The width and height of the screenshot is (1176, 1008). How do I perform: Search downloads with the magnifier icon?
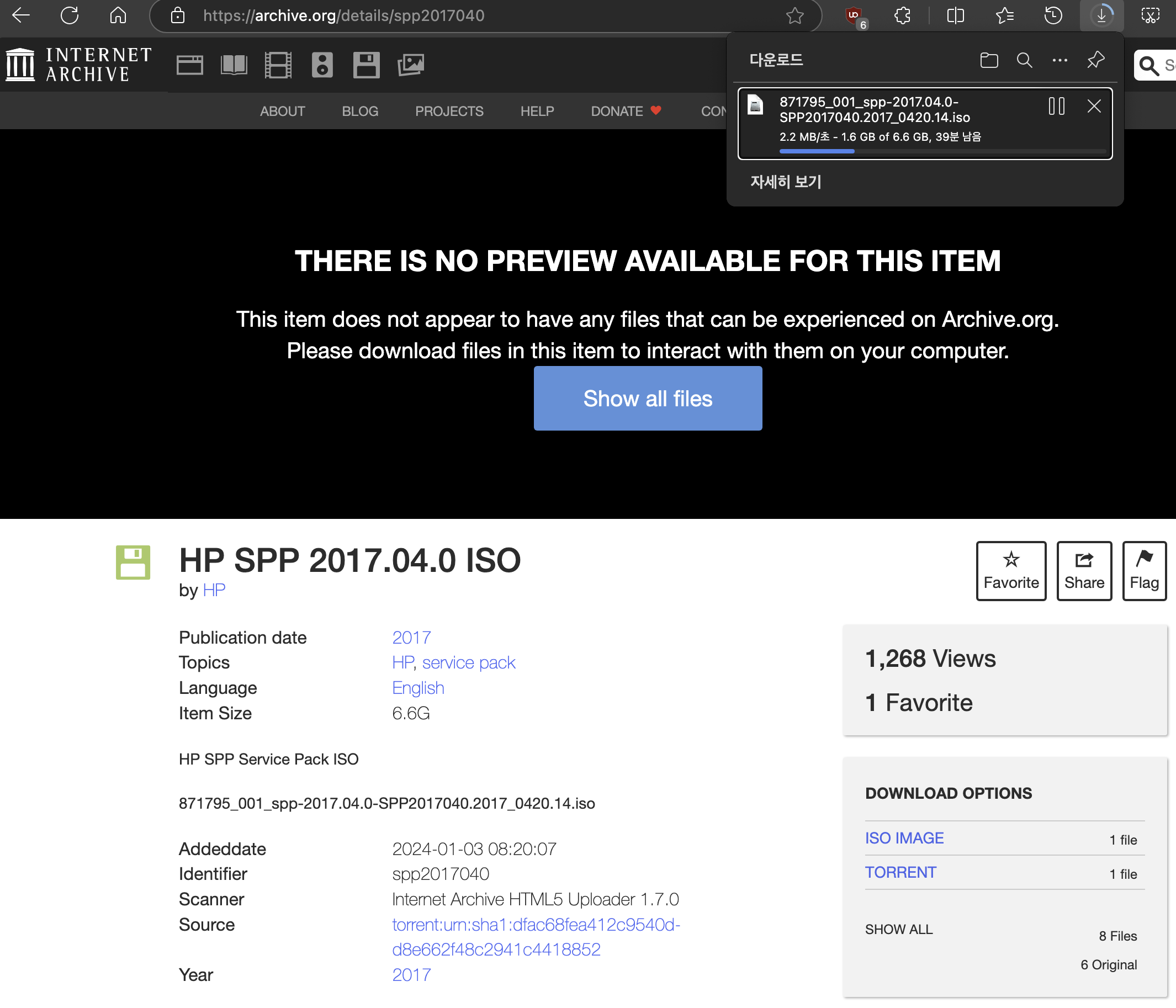pyautogui.click(x=1024, y=60)
